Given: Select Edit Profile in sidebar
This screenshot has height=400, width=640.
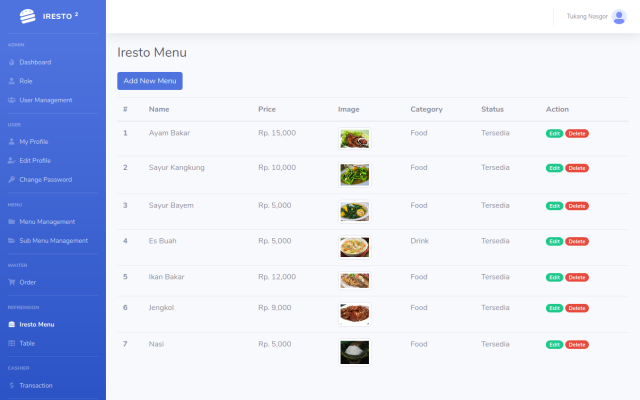Looking at the screenshot, I should click(x=35, y=160).
